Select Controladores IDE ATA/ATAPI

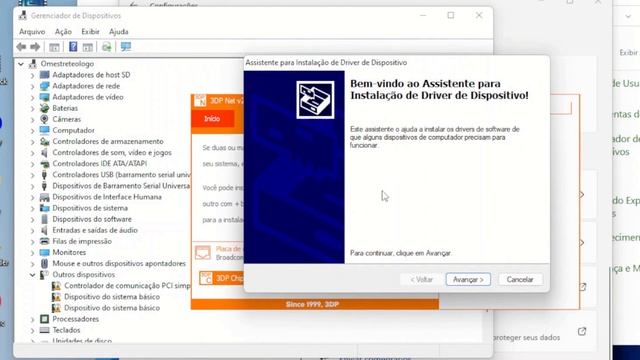tap(100, 163)
